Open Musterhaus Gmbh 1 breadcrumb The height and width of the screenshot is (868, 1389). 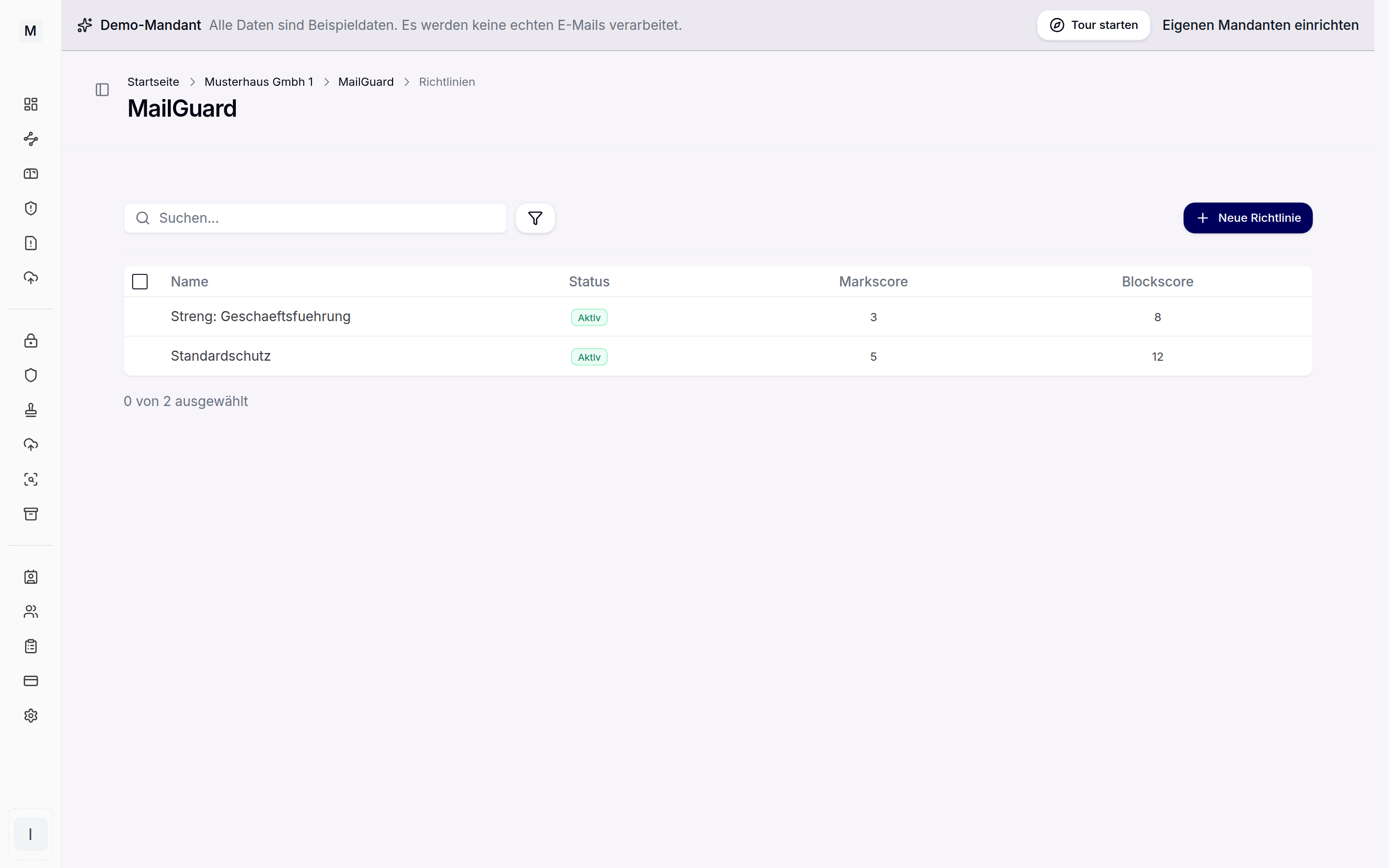tap(259, 82)
